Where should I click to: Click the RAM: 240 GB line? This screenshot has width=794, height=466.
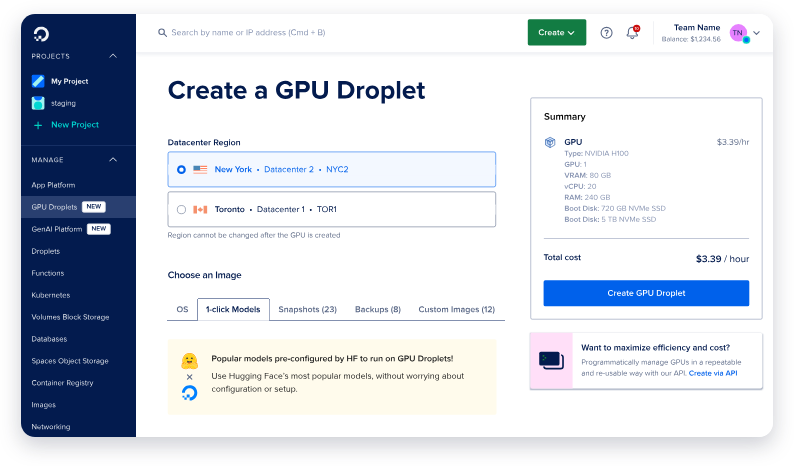[587, 198]
